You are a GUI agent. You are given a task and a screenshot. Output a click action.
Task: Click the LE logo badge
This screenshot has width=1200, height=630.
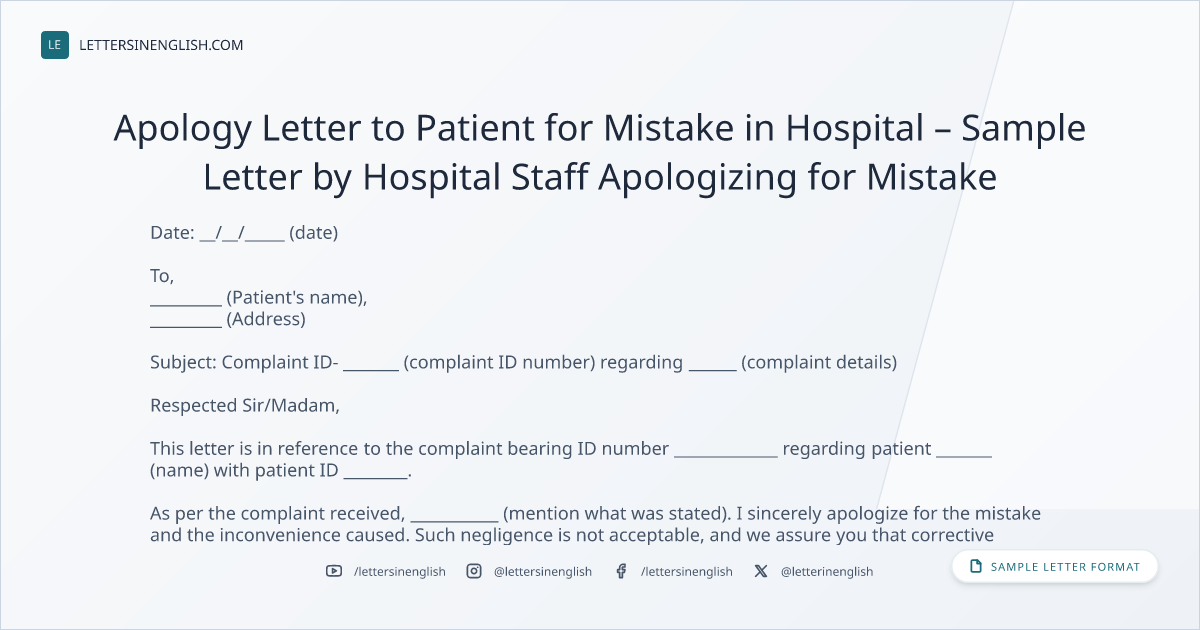coord(55,45)
